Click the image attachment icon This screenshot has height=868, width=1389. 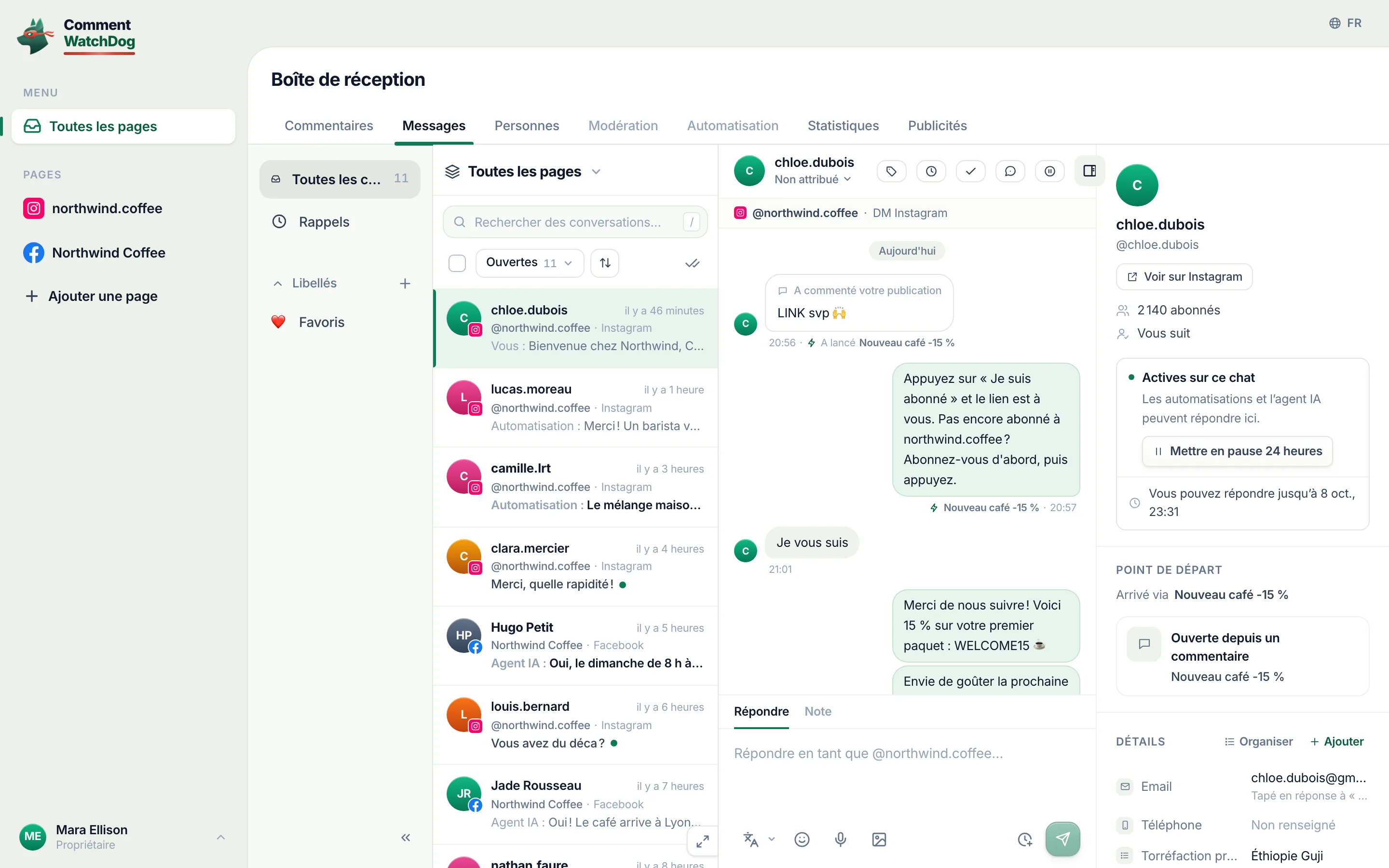coord(879,839)
